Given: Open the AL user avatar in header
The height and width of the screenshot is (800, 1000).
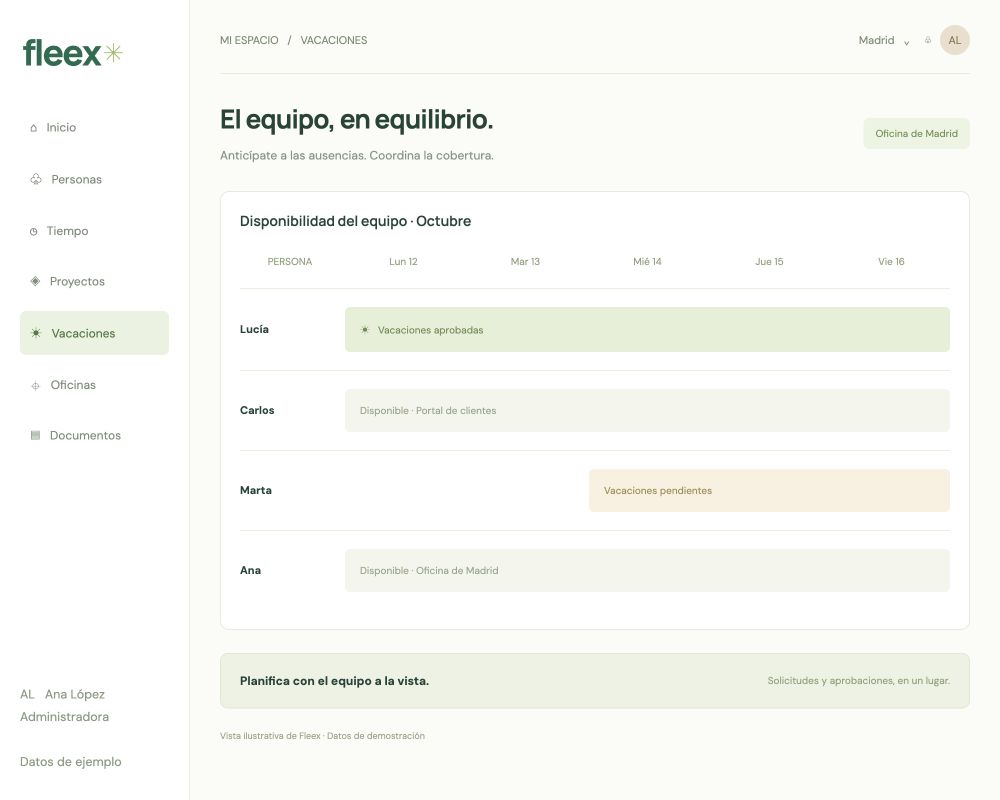Looking at the screenshot, I should point(955,40).
